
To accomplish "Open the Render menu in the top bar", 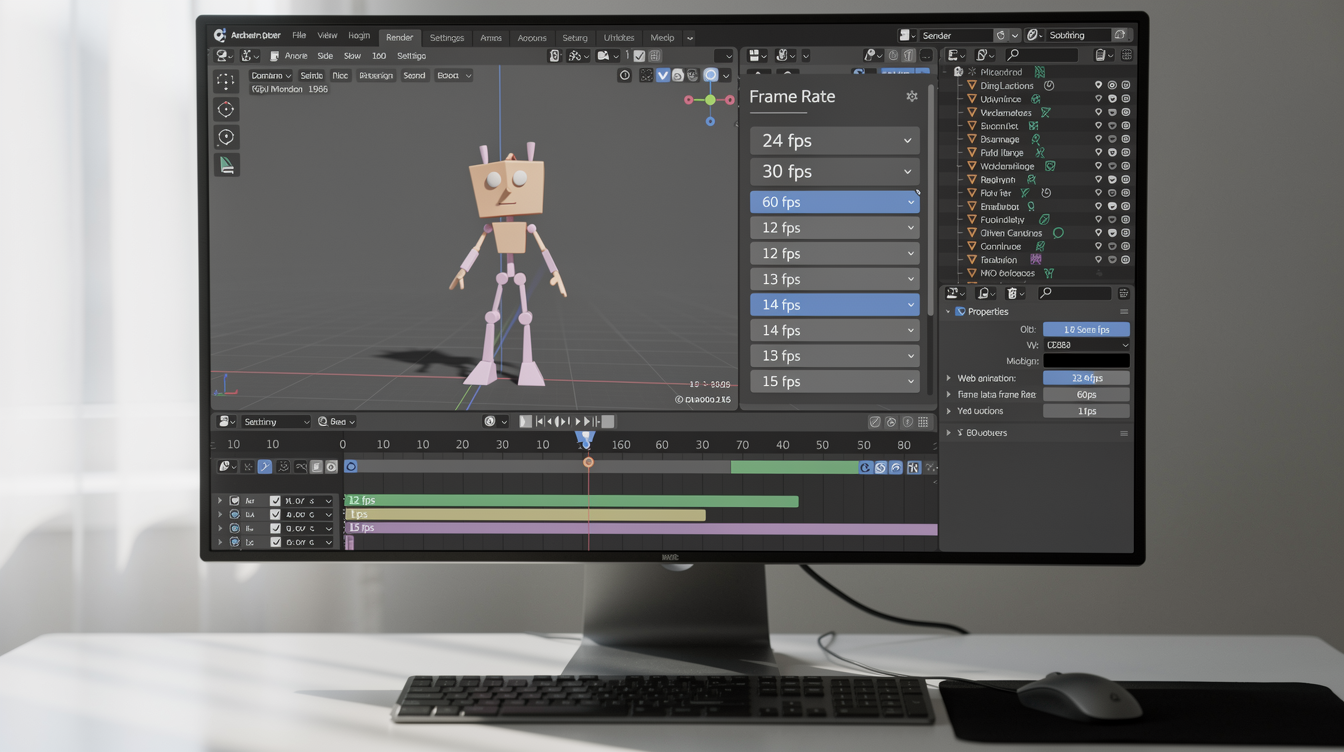I will 399,36.
